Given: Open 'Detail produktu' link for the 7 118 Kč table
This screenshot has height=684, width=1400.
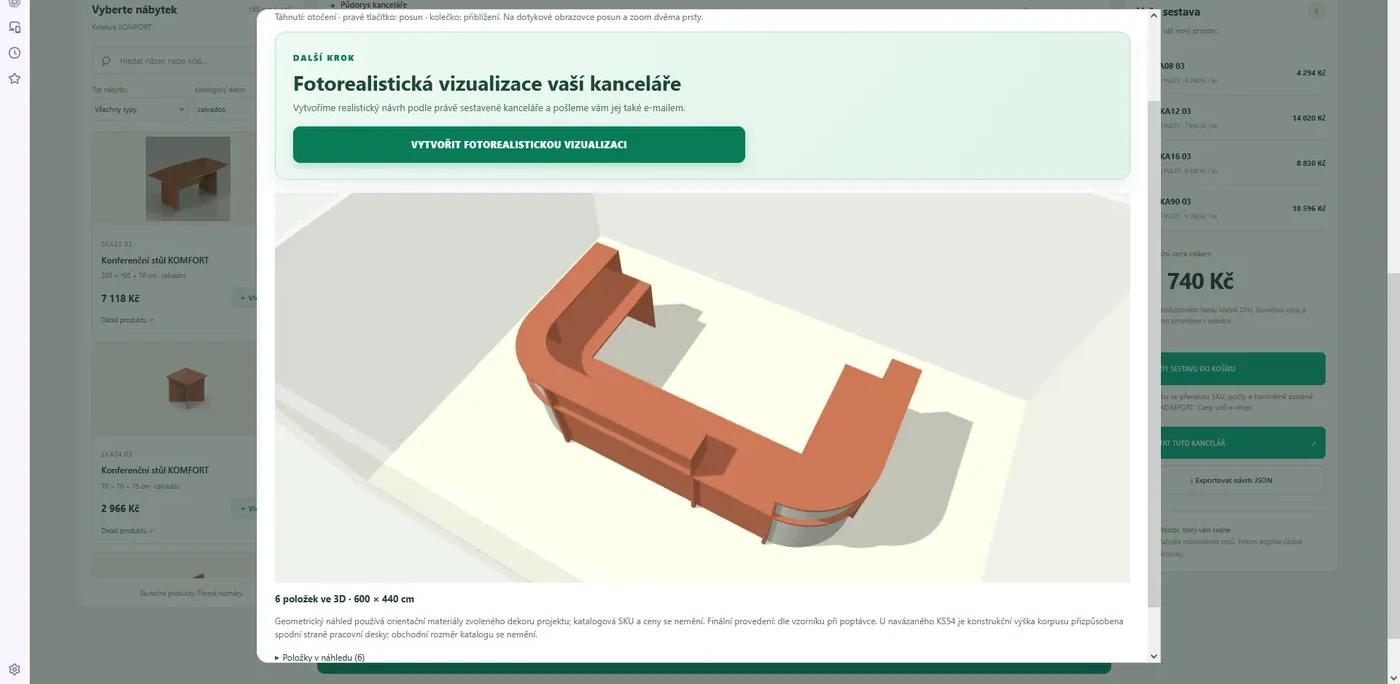Looking at the screenshot, I should point(128,320).
